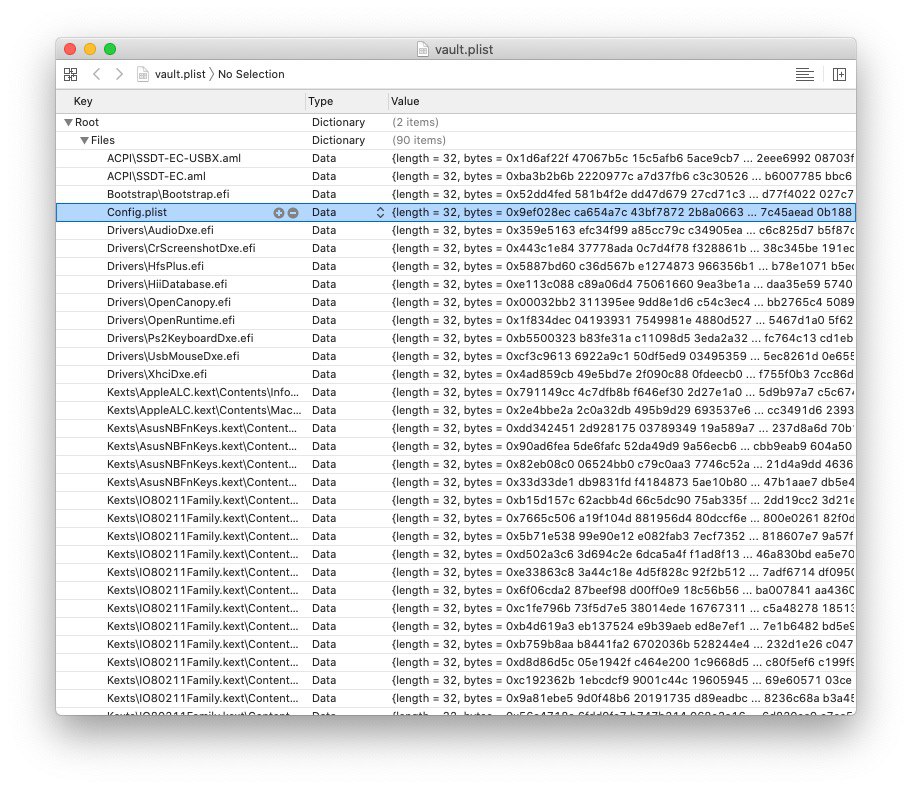Select the Drivers\HfsPlus.efi row
Screen dimensions: 912x789
point(455,266)
